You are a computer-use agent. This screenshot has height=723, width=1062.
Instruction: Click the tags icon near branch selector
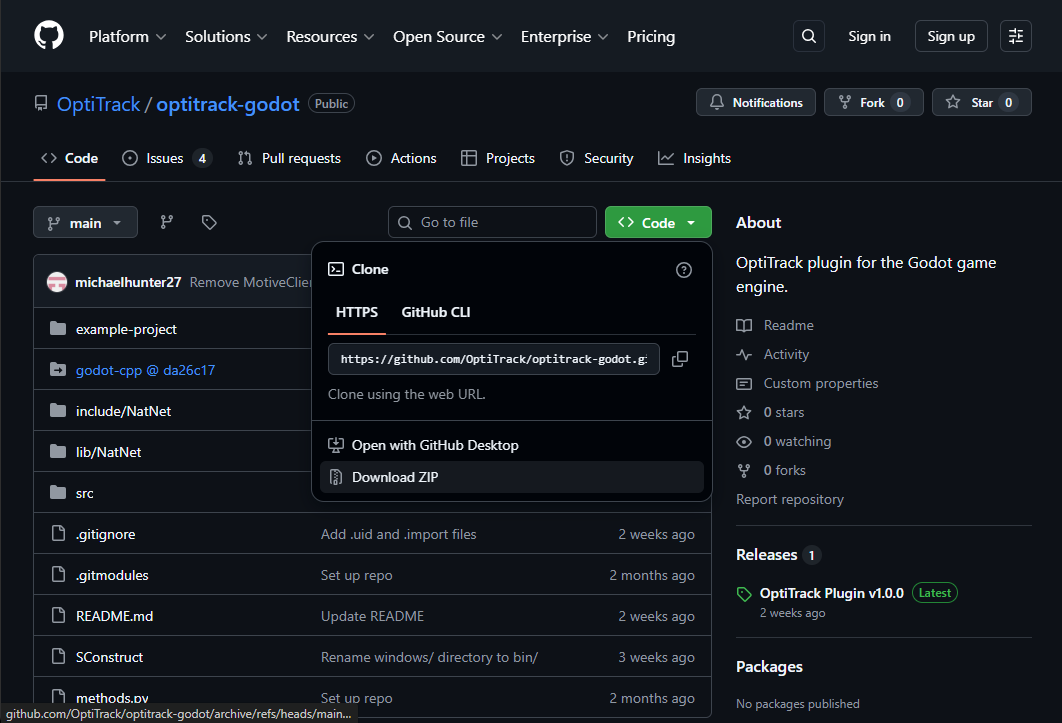point(209,222)
